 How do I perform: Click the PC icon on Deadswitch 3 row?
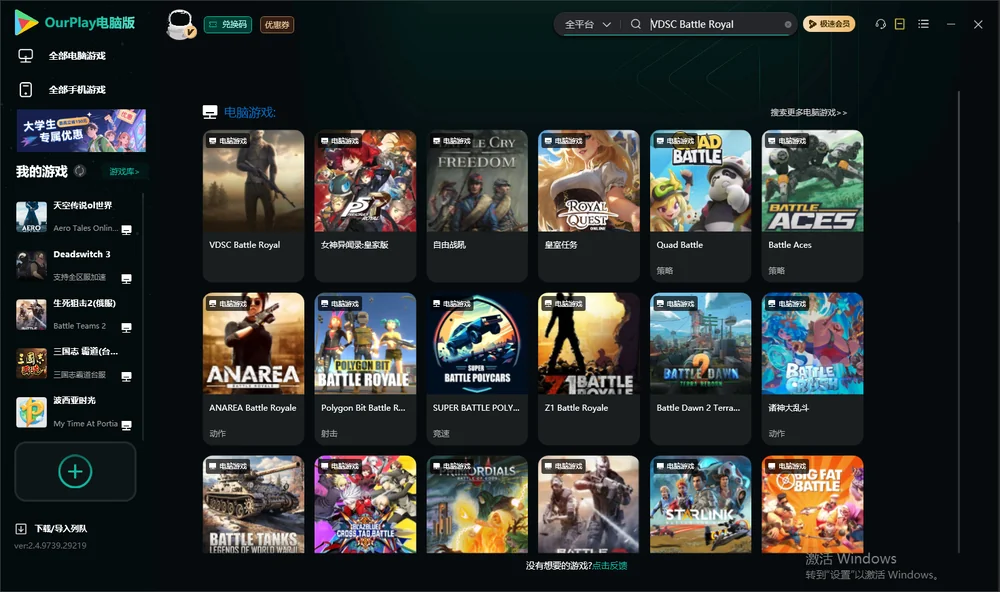click(126, 279)
